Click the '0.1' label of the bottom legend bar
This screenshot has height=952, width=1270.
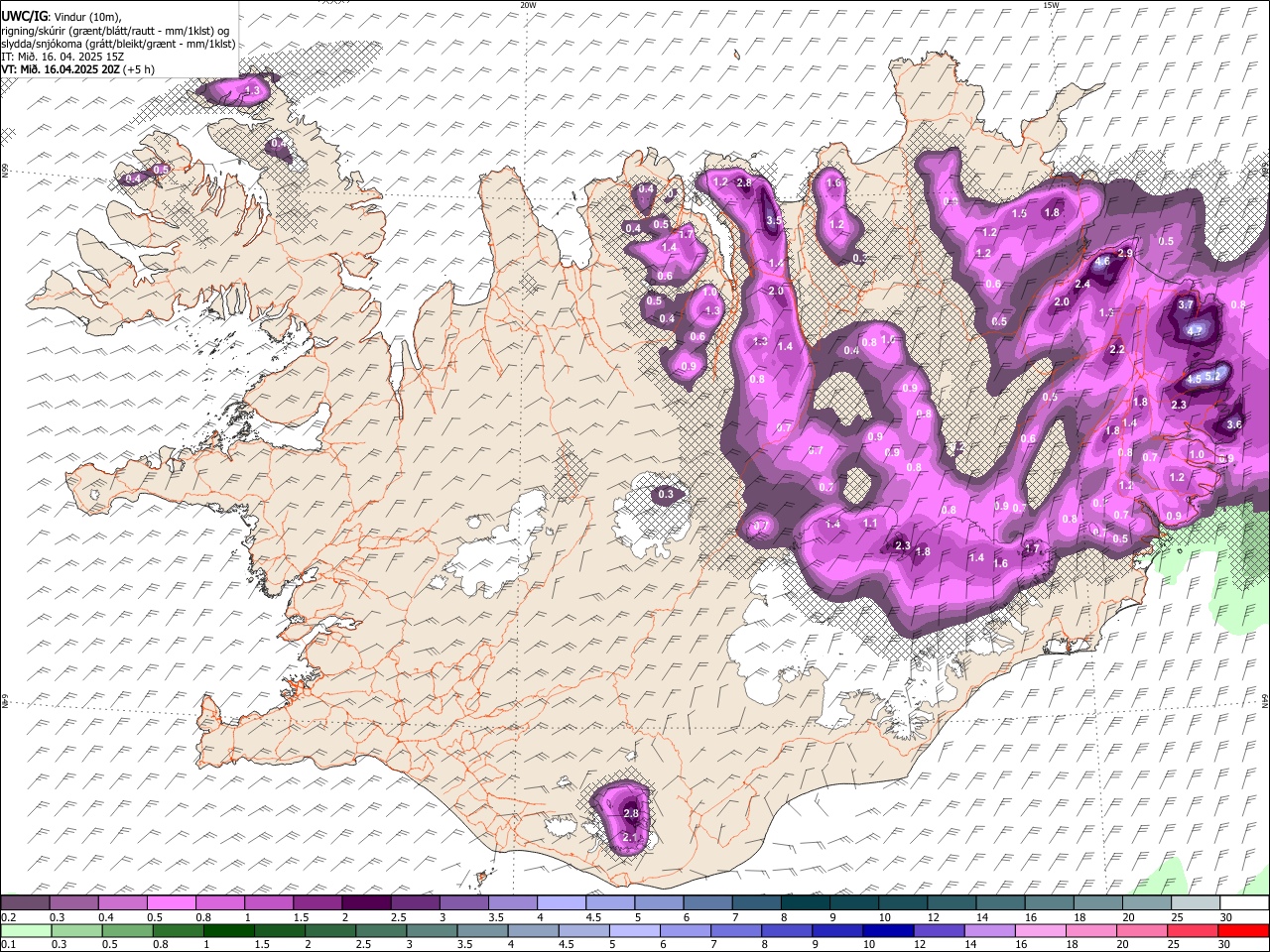pos(8,944)
